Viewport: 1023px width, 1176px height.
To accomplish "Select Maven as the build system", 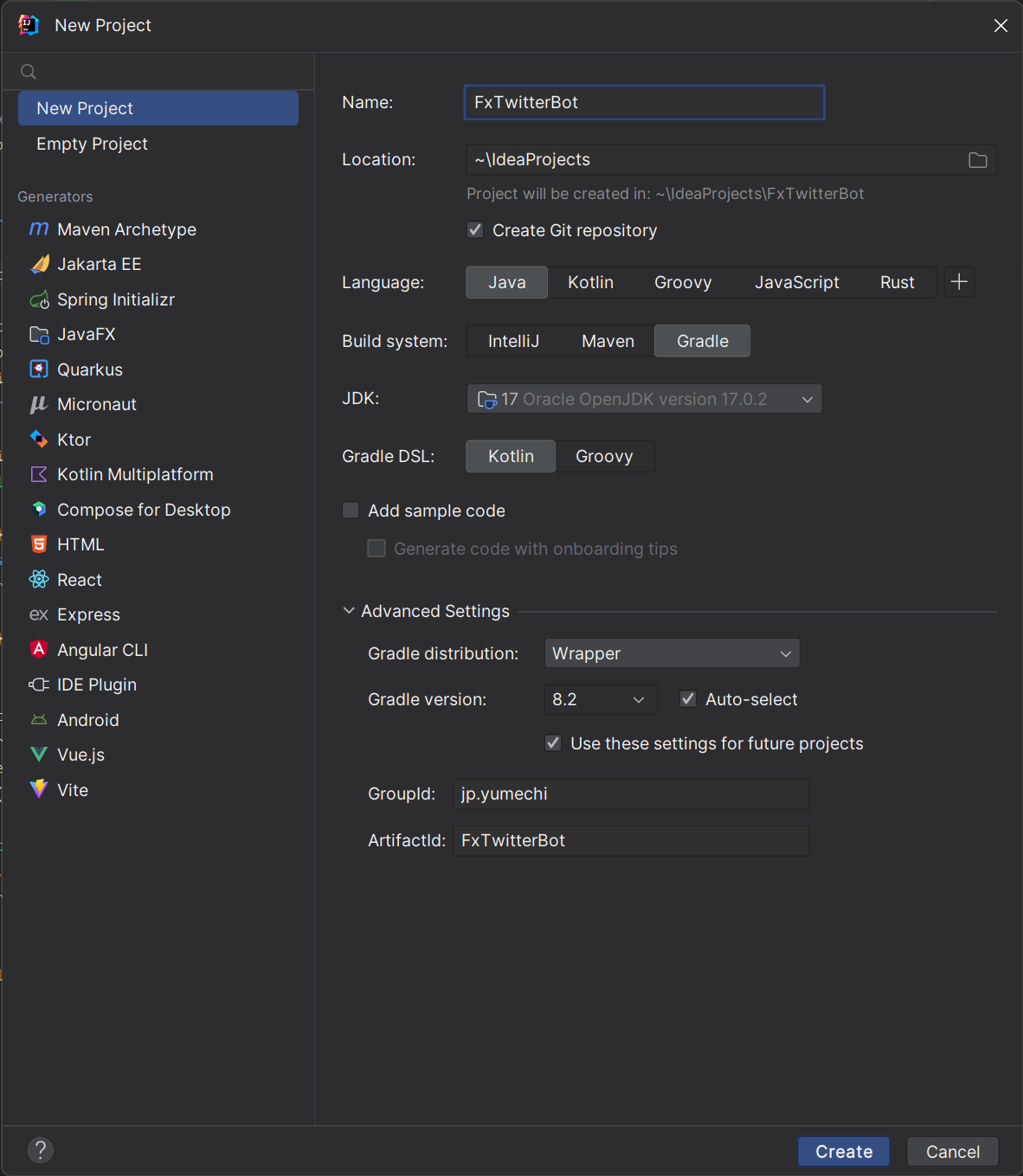I will (607, 340).
